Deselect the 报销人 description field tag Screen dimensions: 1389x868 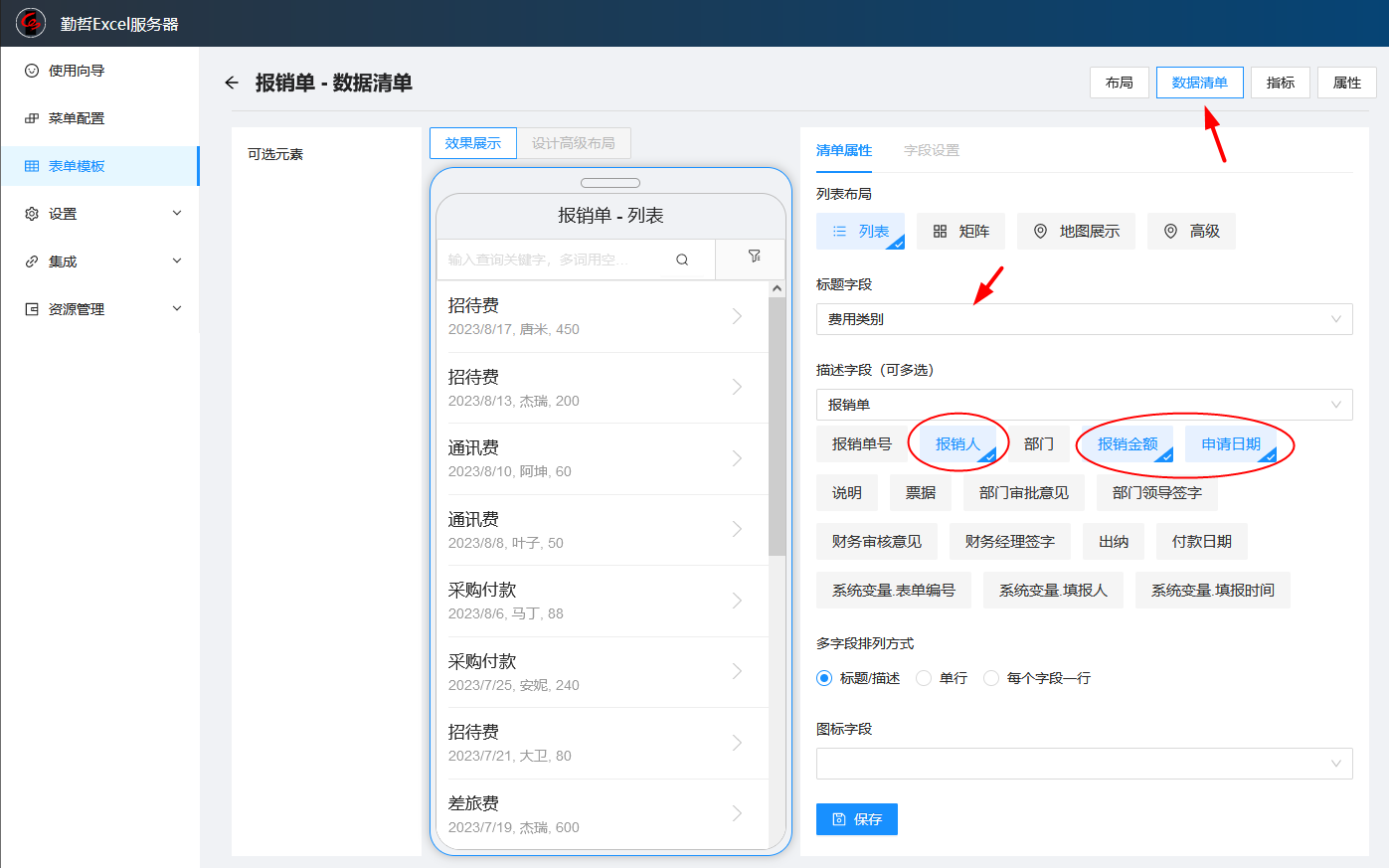pos(957,444)
